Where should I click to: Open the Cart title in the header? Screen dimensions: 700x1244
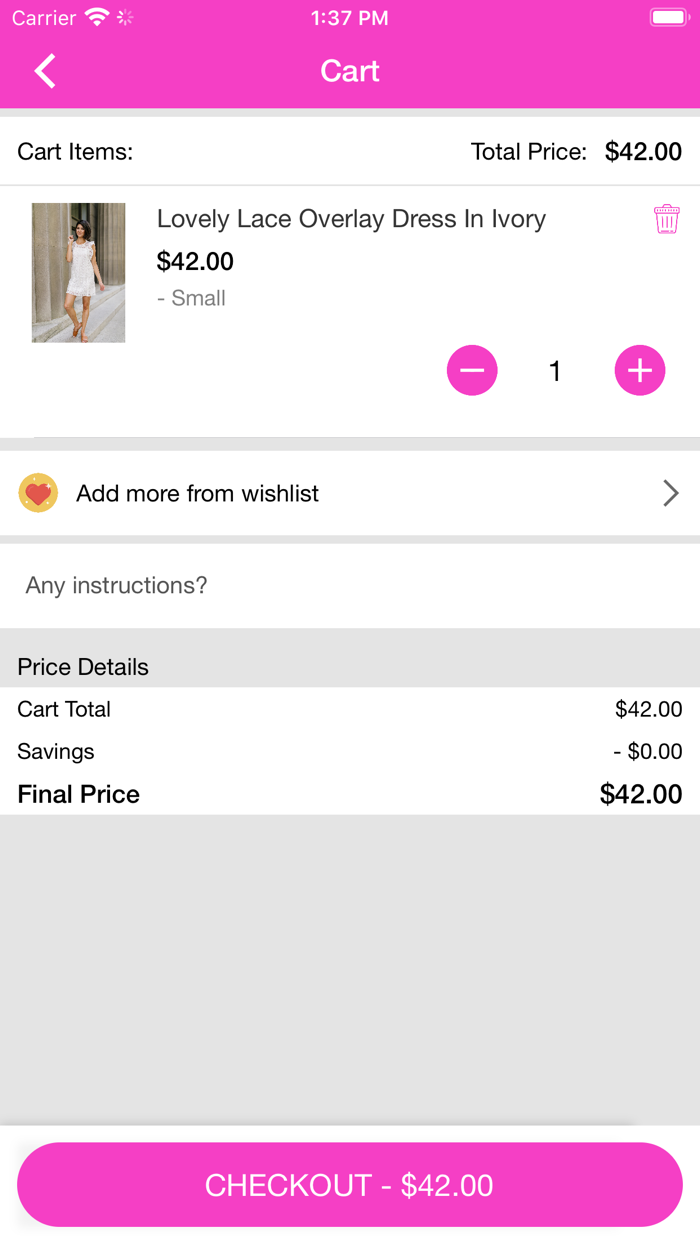(349, 71)
